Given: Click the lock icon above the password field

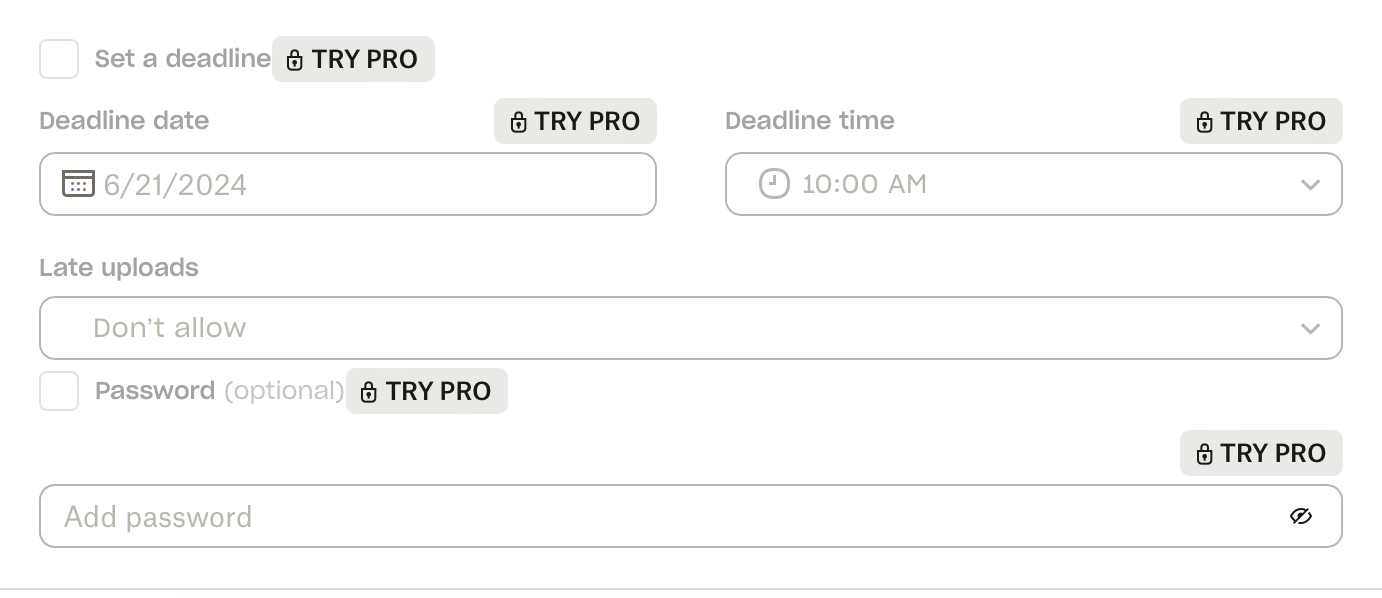Looking at the screenshot, I should point(1204,453).
